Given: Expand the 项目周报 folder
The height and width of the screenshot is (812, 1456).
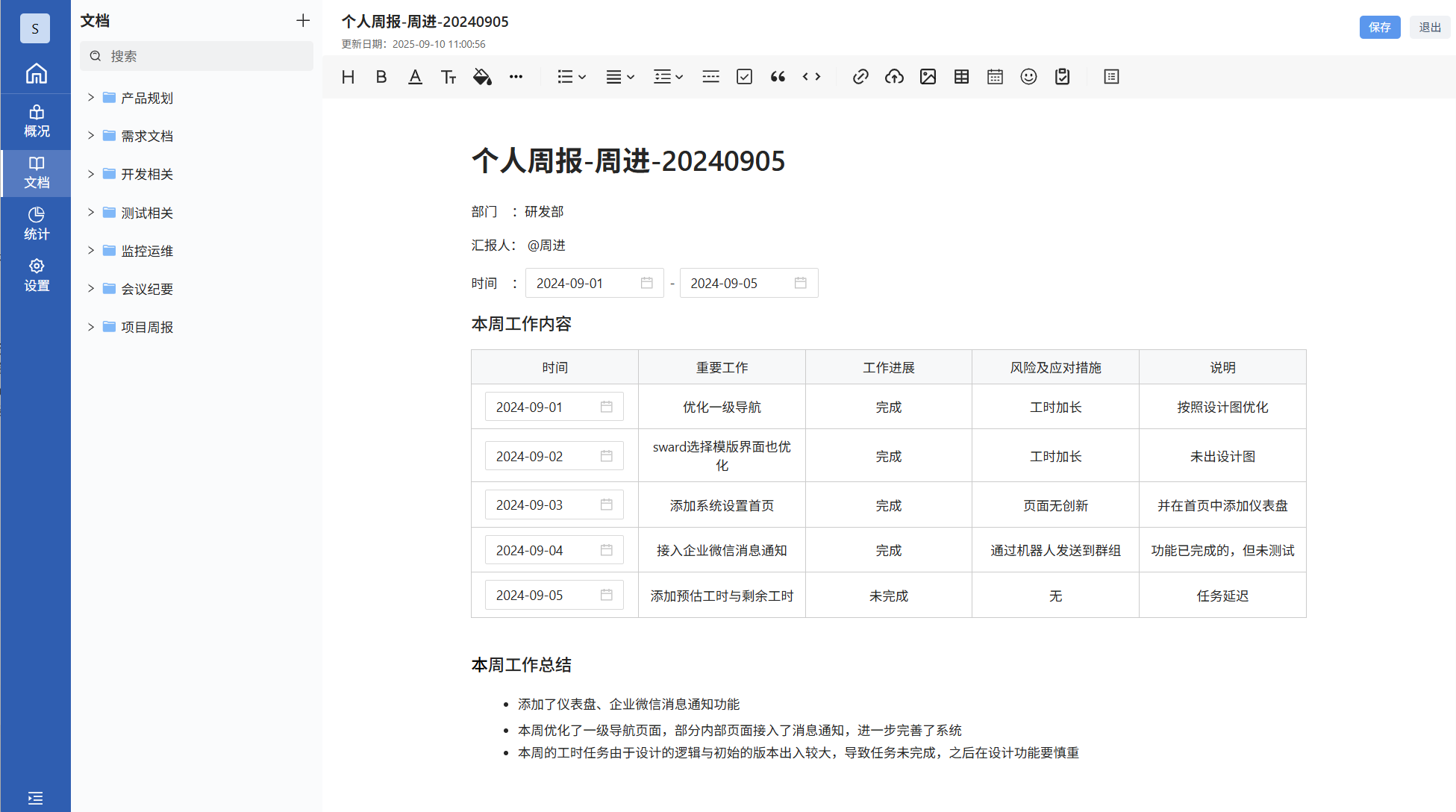Looking at the screenshot, I should point(91,327).
